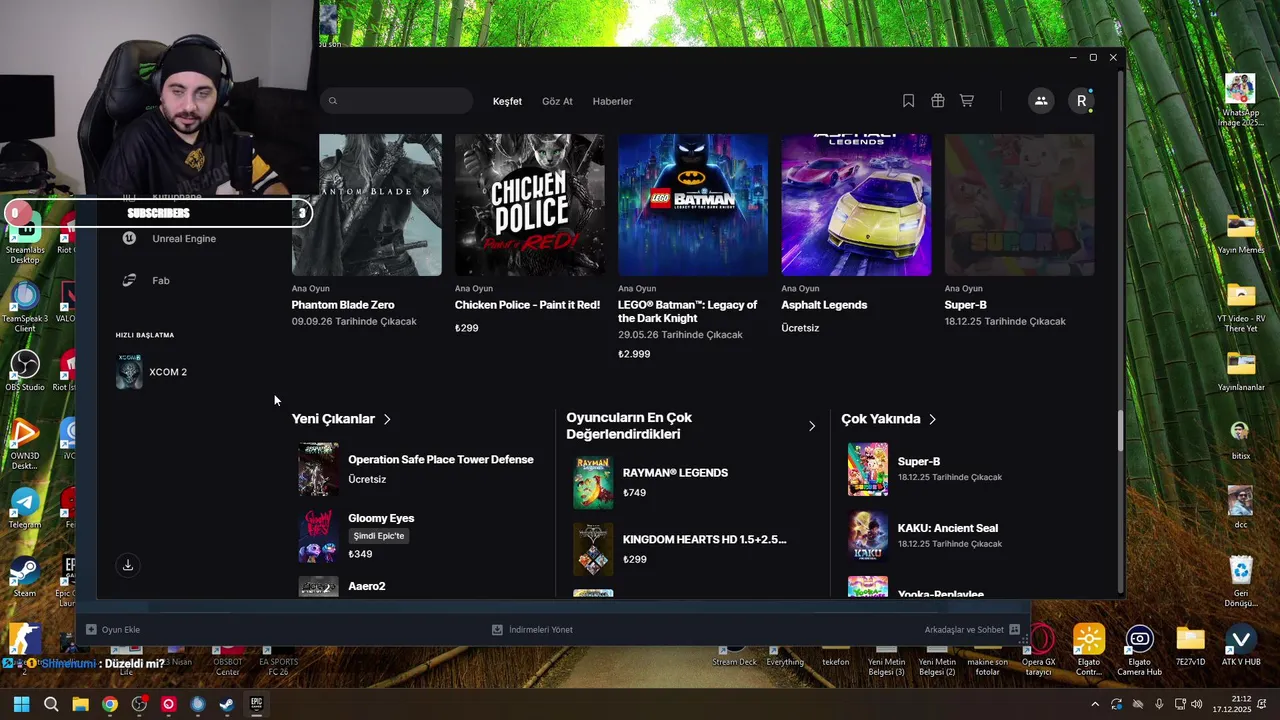Open the Çok Yakında heading link
Viewport: 1280px width, 720px height.
881,419
